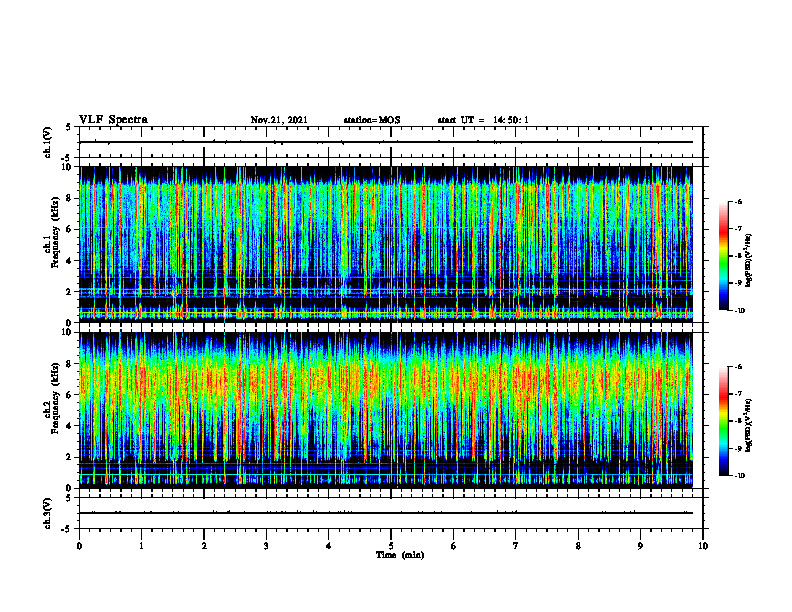Click the ch.2 color bar log(PSD) unit label

pos(748,426)
